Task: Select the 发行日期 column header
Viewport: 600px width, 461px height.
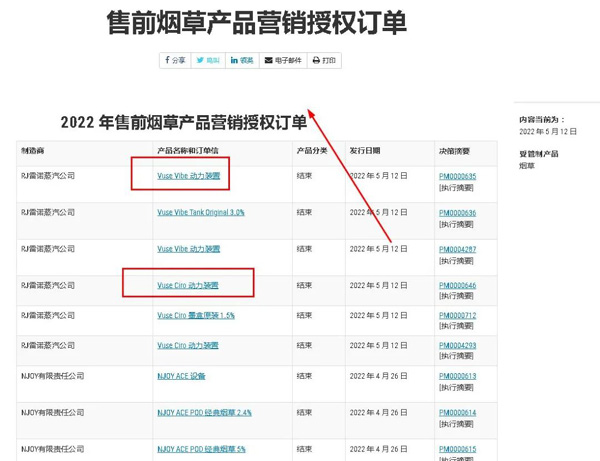Action: pos(365,151)
